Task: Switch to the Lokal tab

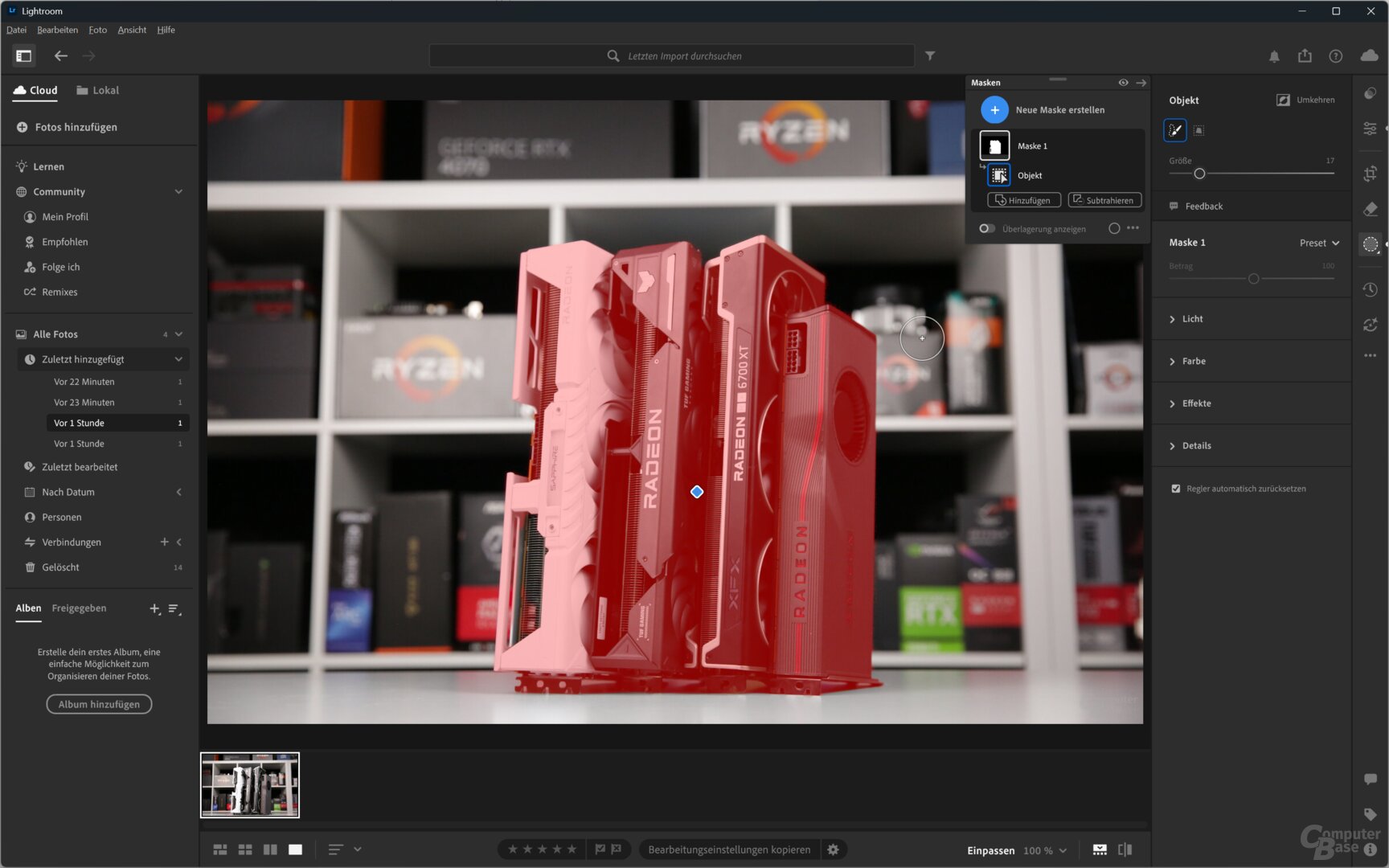Action: coord(97,90)
